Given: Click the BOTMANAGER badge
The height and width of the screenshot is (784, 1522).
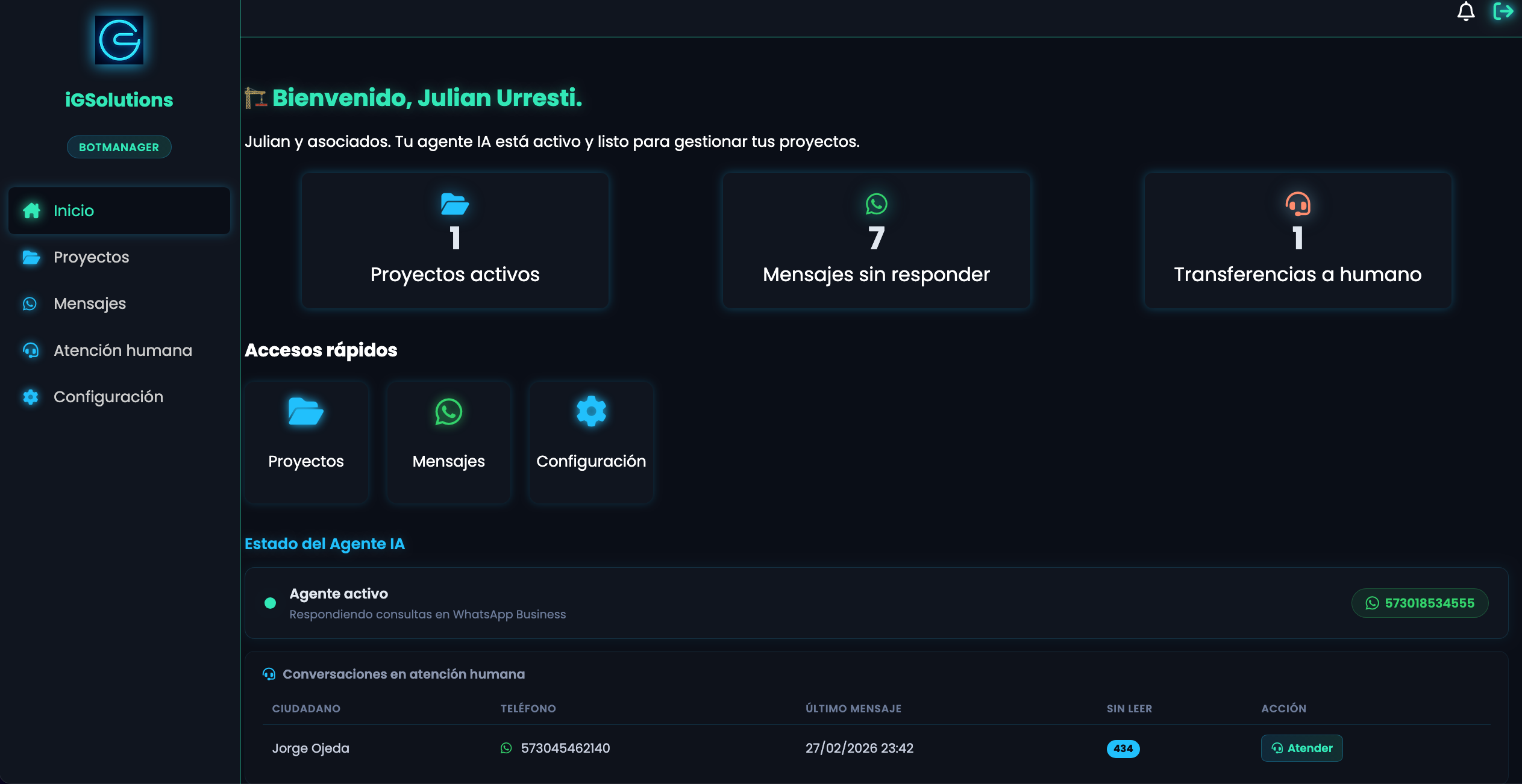Looking at the screenshot, I should (x=119, y=146).
